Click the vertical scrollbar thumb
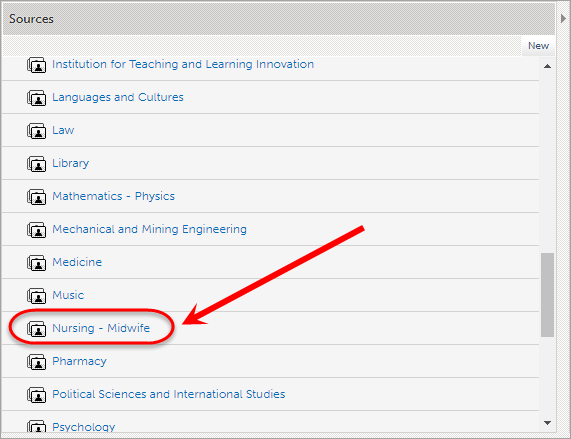Viewport: 571px width, 439px height. click(547, 295)
